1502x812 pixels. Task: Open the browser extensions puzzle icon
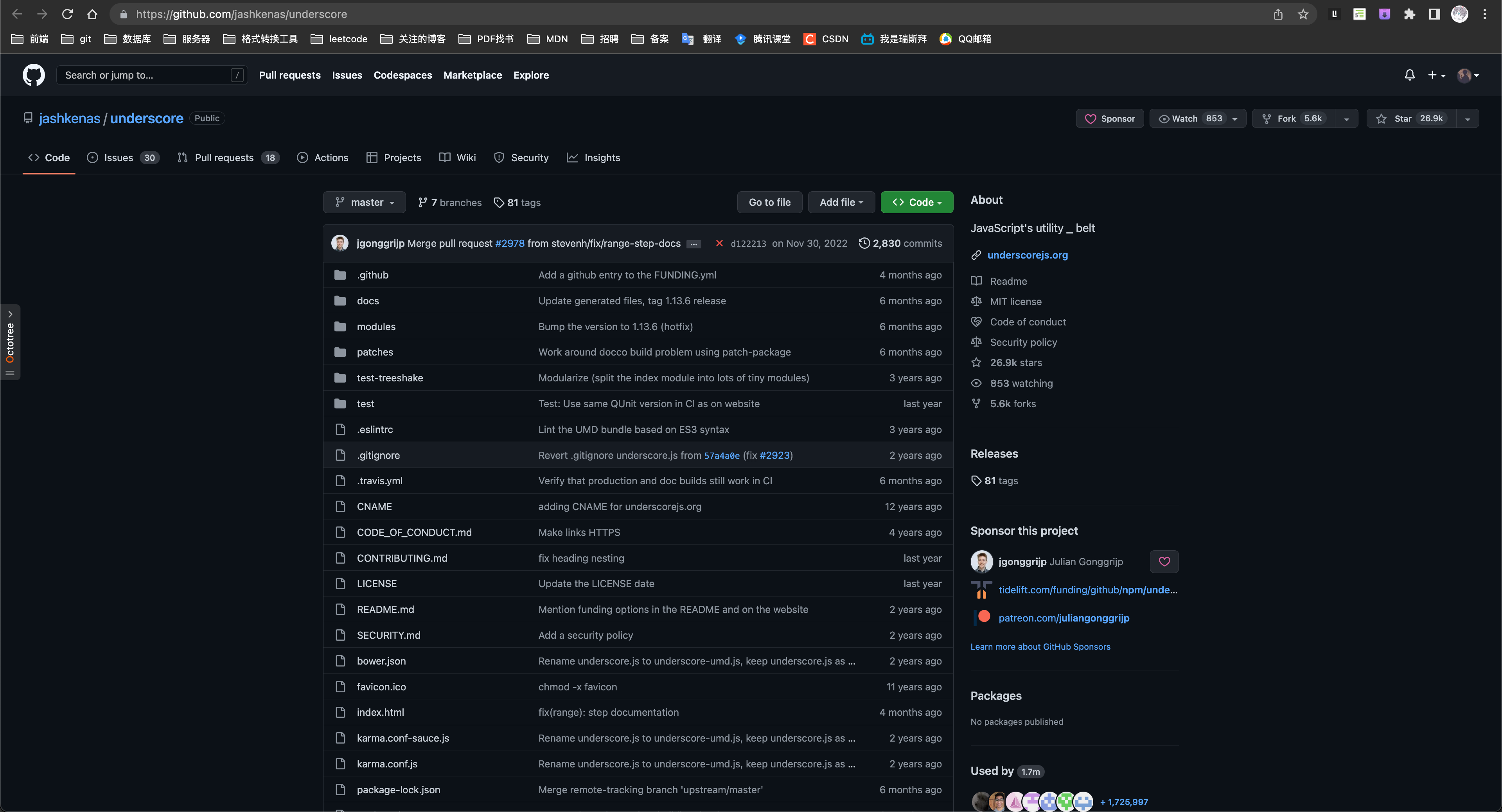tap(1409, 14)
